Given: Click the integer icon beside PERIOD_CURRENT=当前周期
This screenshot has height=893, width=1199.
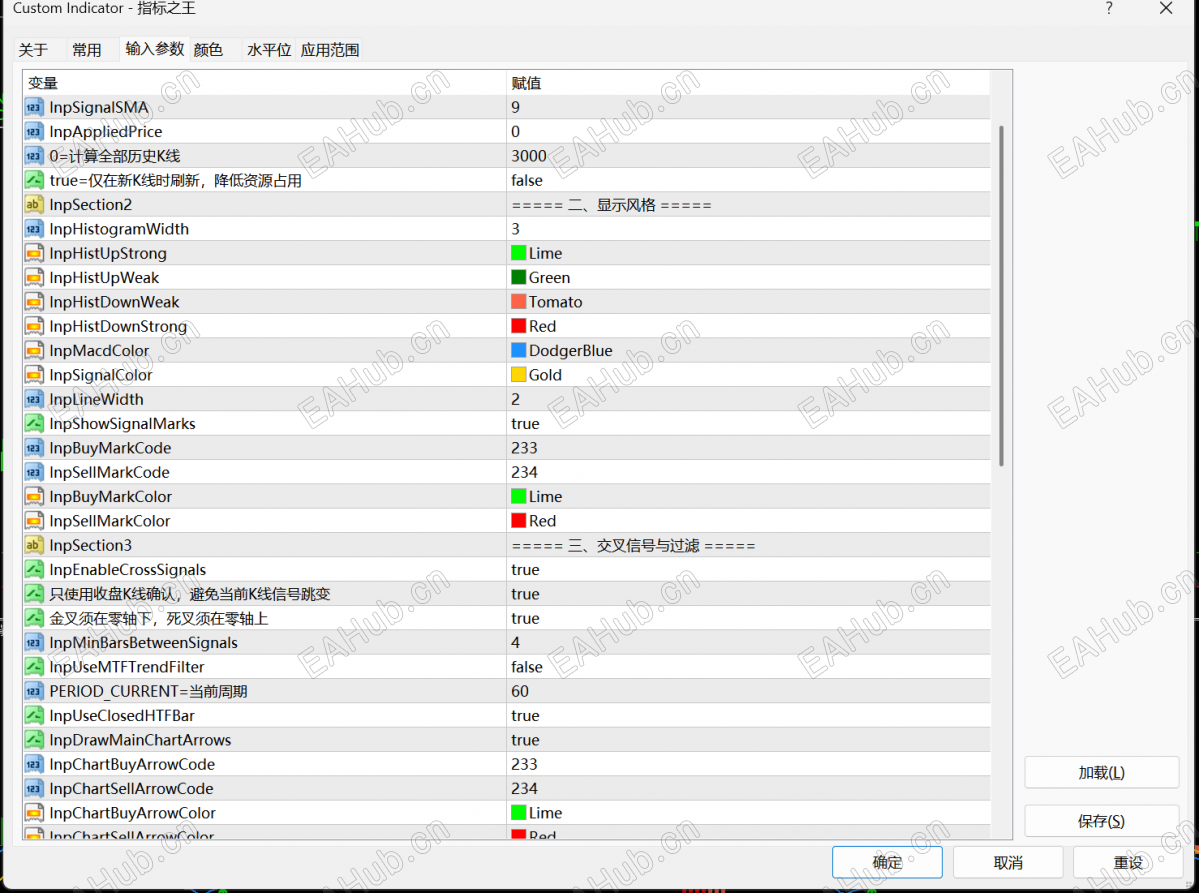Looking at the screenshot, I should click(34, 692).
